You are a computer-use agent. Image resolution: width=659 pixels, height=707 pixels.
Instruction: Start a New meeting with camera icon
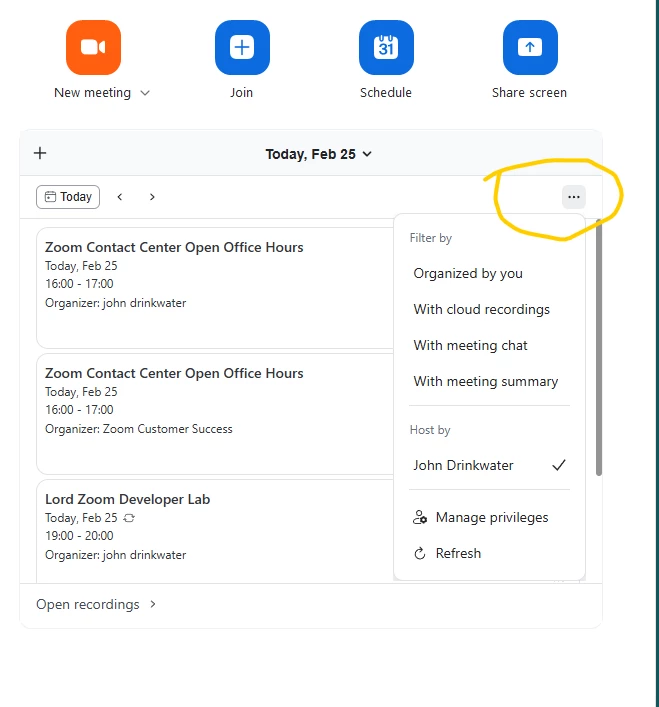(x=93, y=47)
